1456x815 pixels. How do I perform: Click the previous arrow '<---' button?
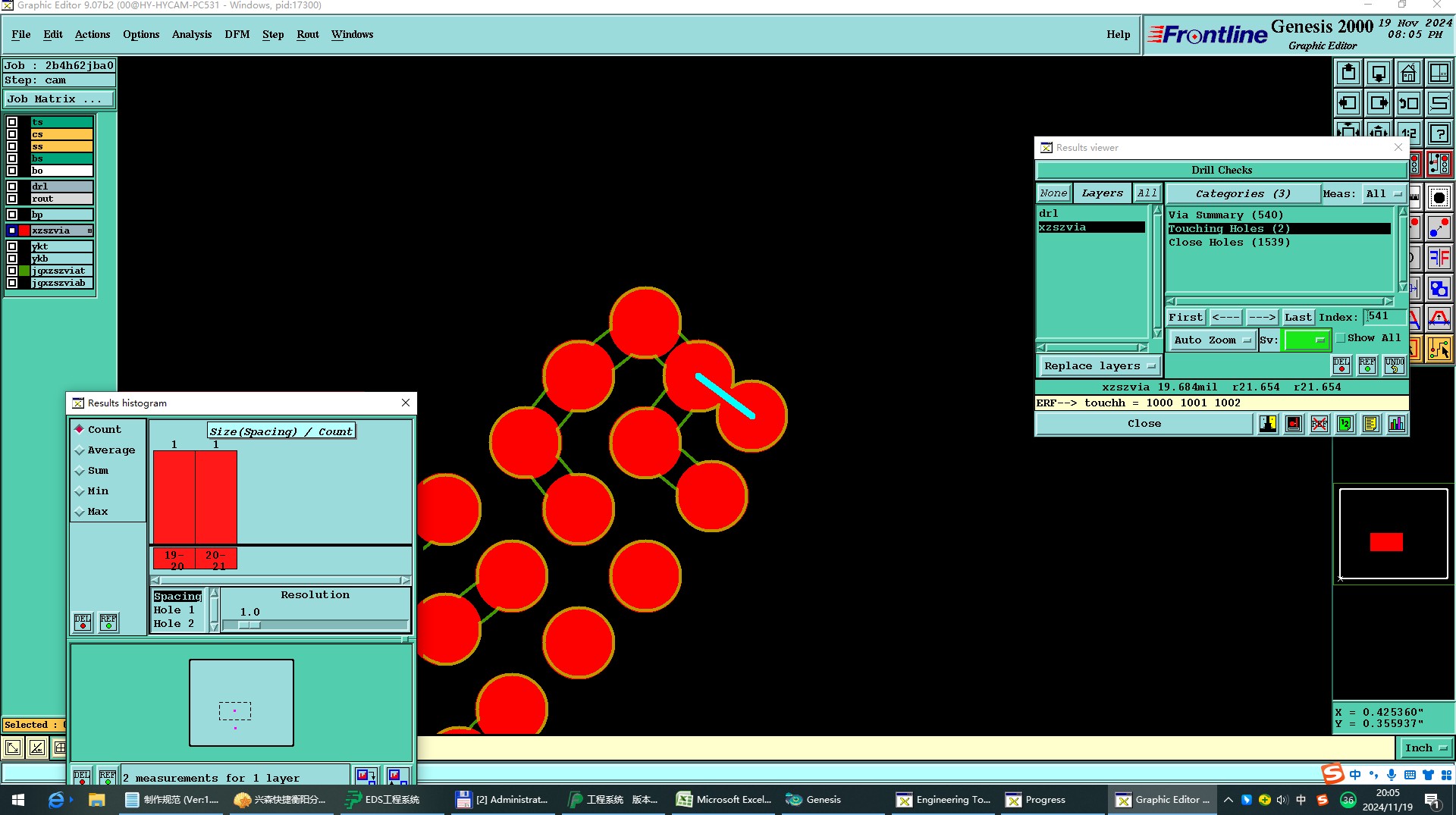pyautogui.click(x=1225, y=318)
